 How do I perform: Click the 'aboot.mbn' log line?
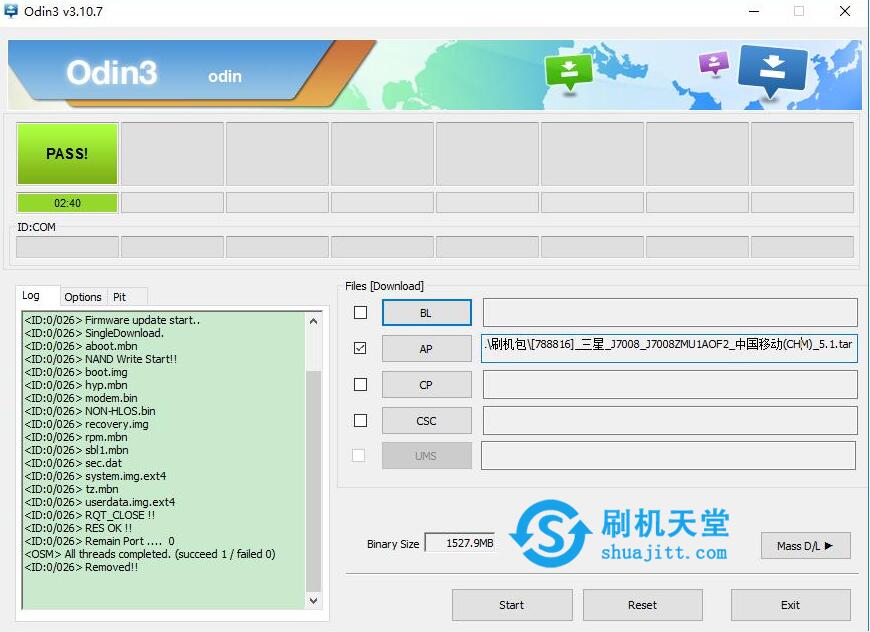(81, 346)
